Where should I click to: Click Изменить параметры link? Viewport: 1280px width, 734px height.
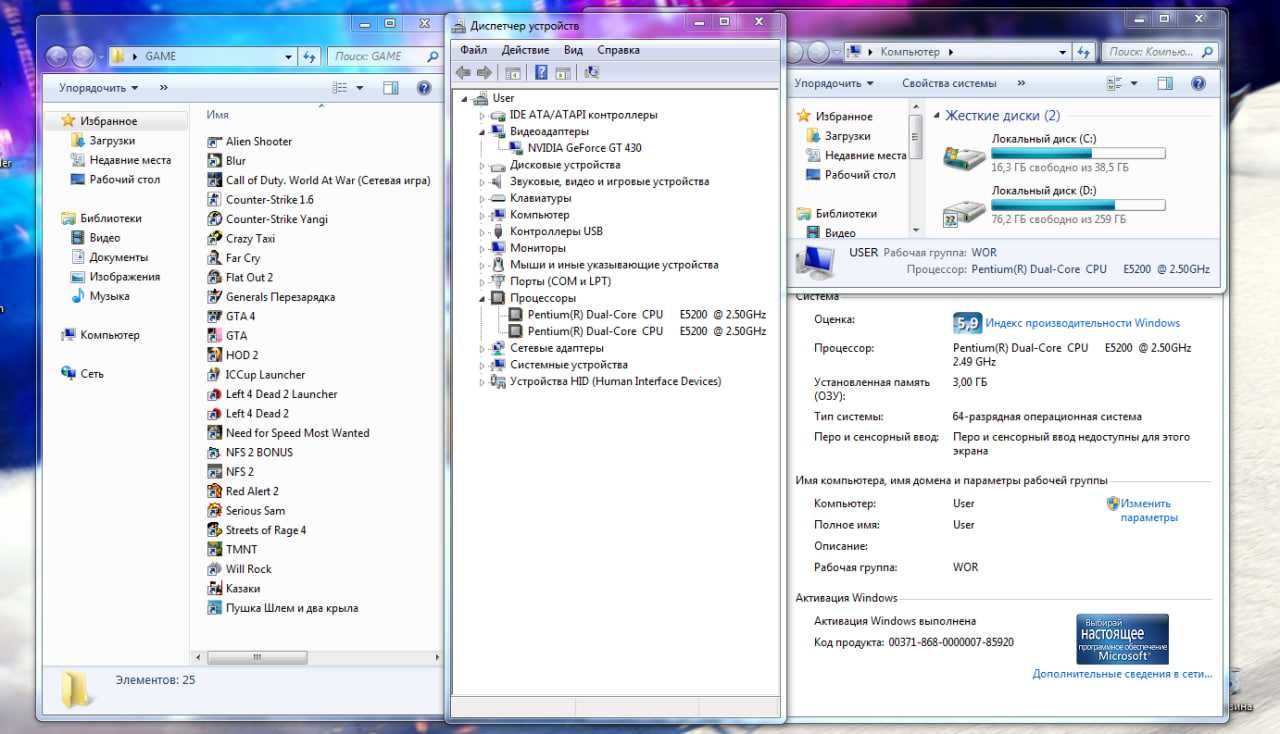1149,510
